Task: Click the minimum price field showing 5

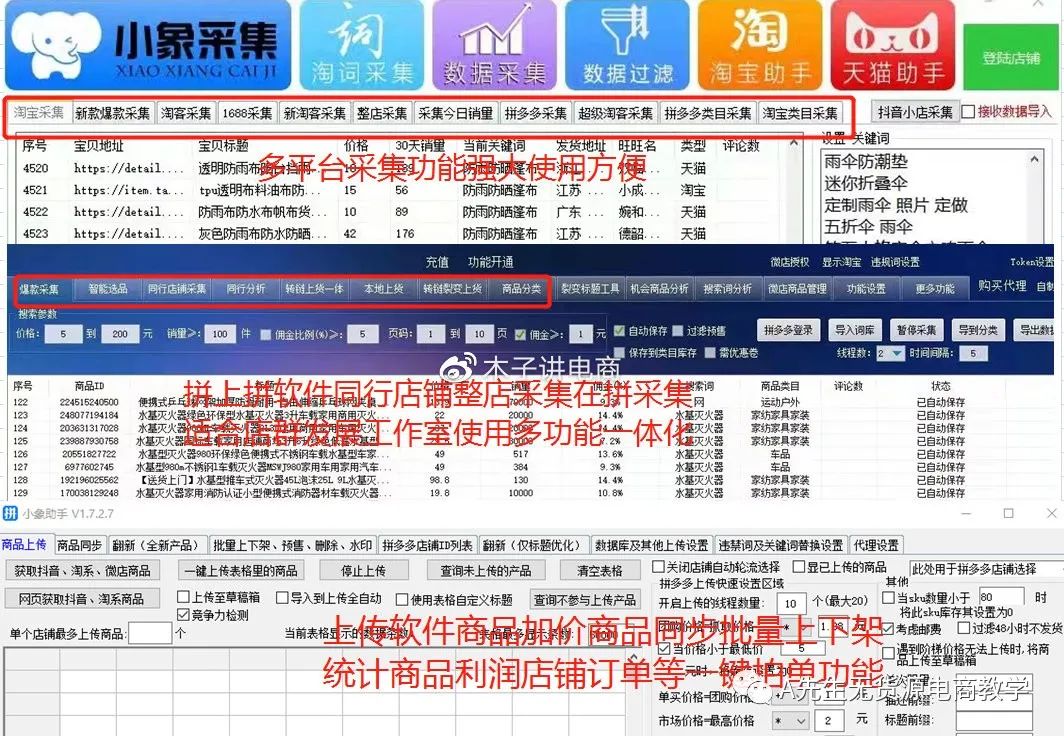Action: click(x=63, y=334)
